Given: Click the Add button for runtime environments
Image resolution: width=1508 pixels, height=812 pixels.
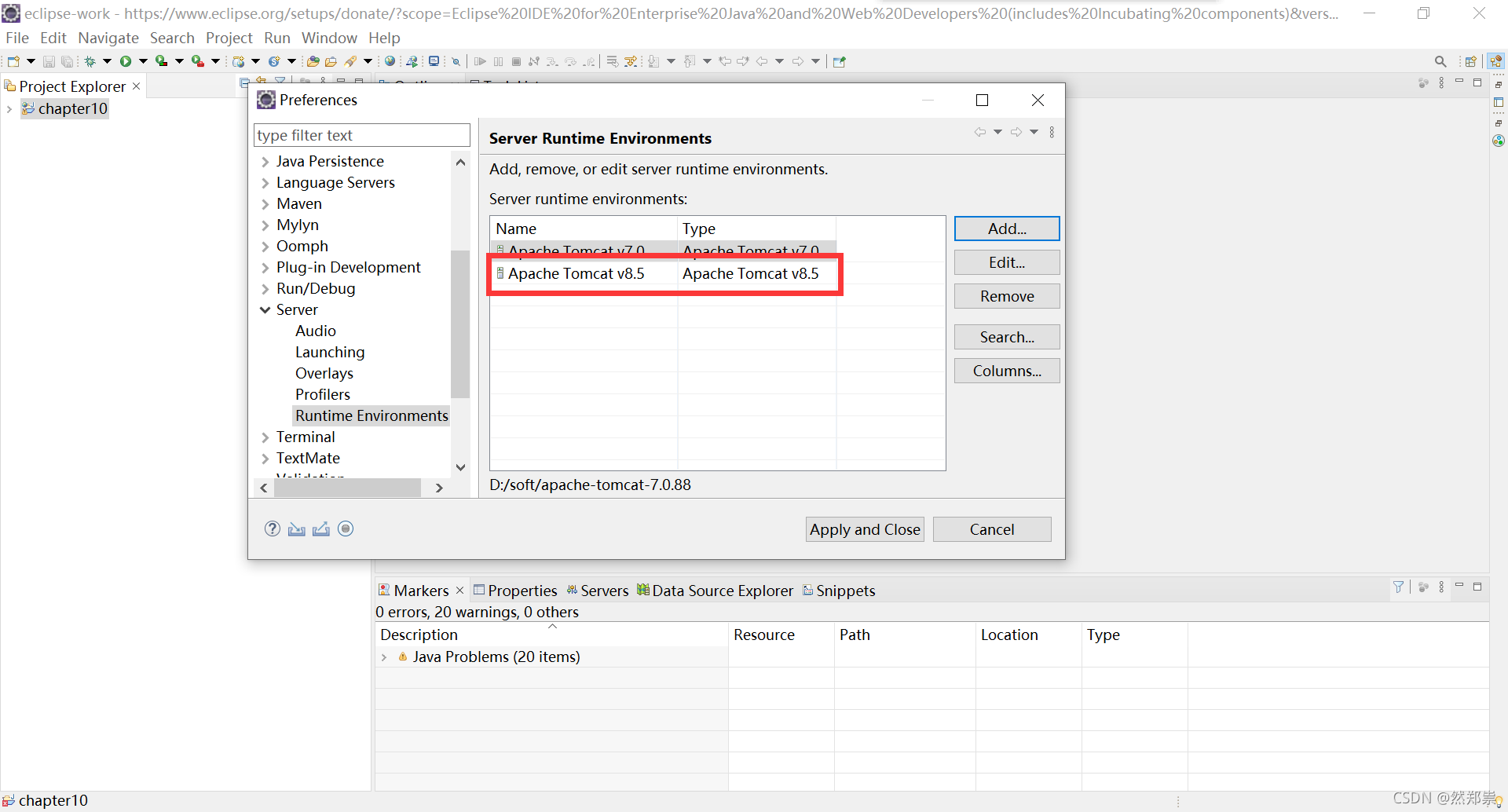Looking at the screenshot, I should pyautogui.click(x=1006, y=229).
